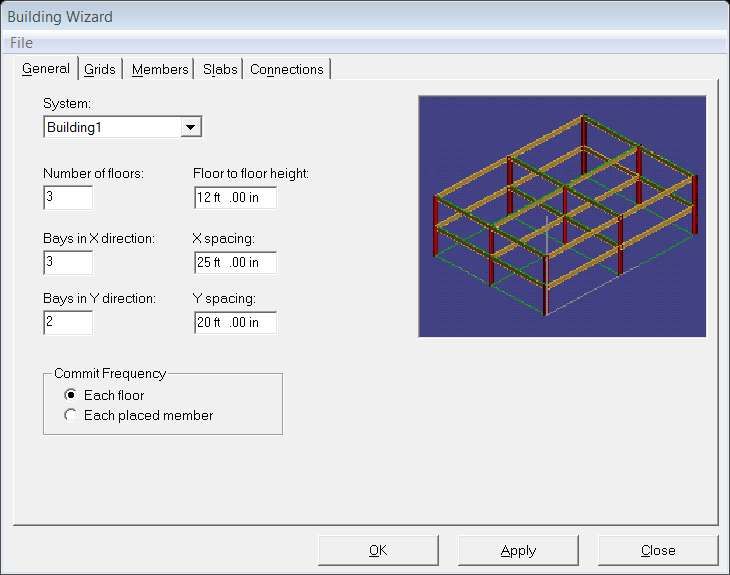Image resolution: width=730 pixels, height=575 pixels.
Task: Go to the Slabs tab
Action: pos(220,69)
